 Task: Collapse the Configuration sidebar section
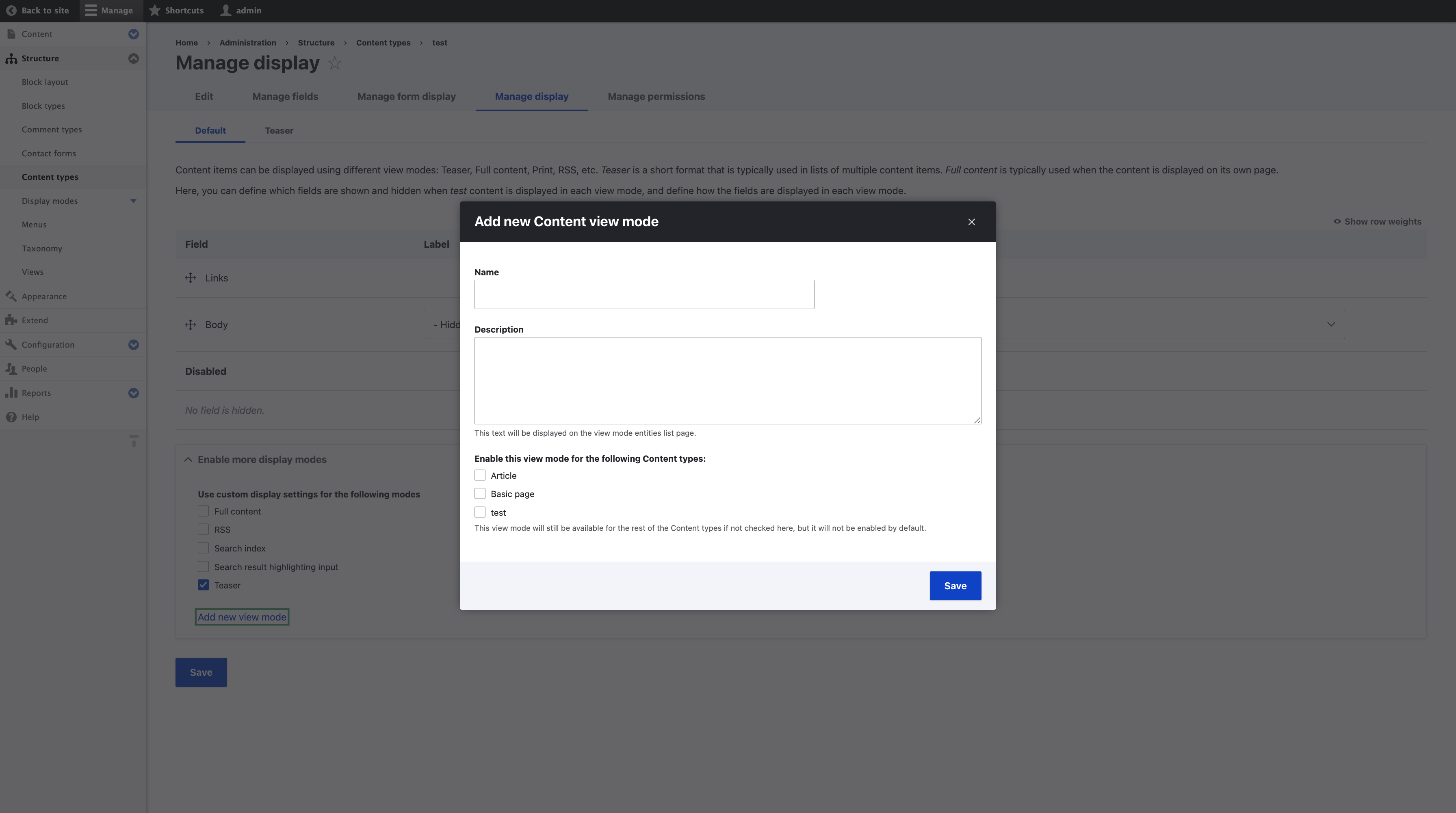(x=133, y=345)
